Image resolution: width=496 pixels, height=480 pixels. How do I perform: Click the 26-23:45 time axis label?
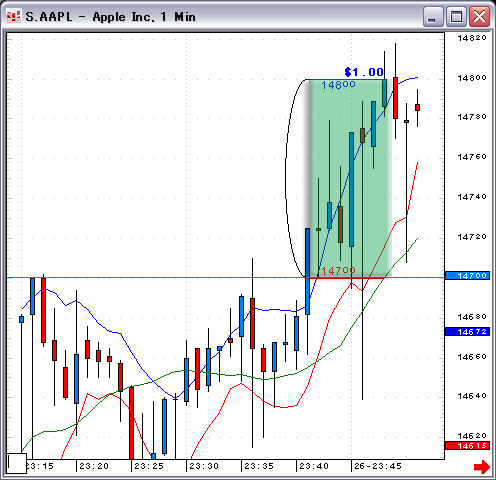378,466
